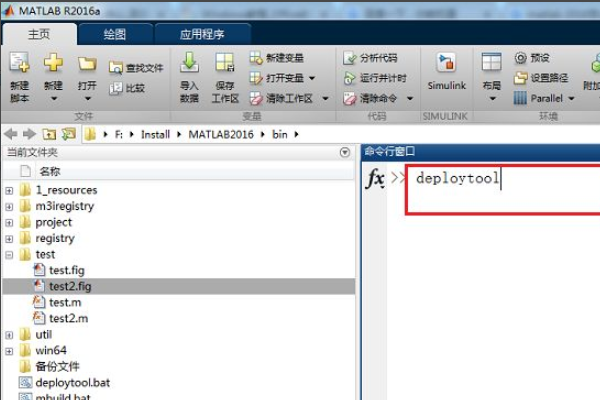
Task: Click the New Script (新建脚本) icon
Action: [x=19, y=63]
